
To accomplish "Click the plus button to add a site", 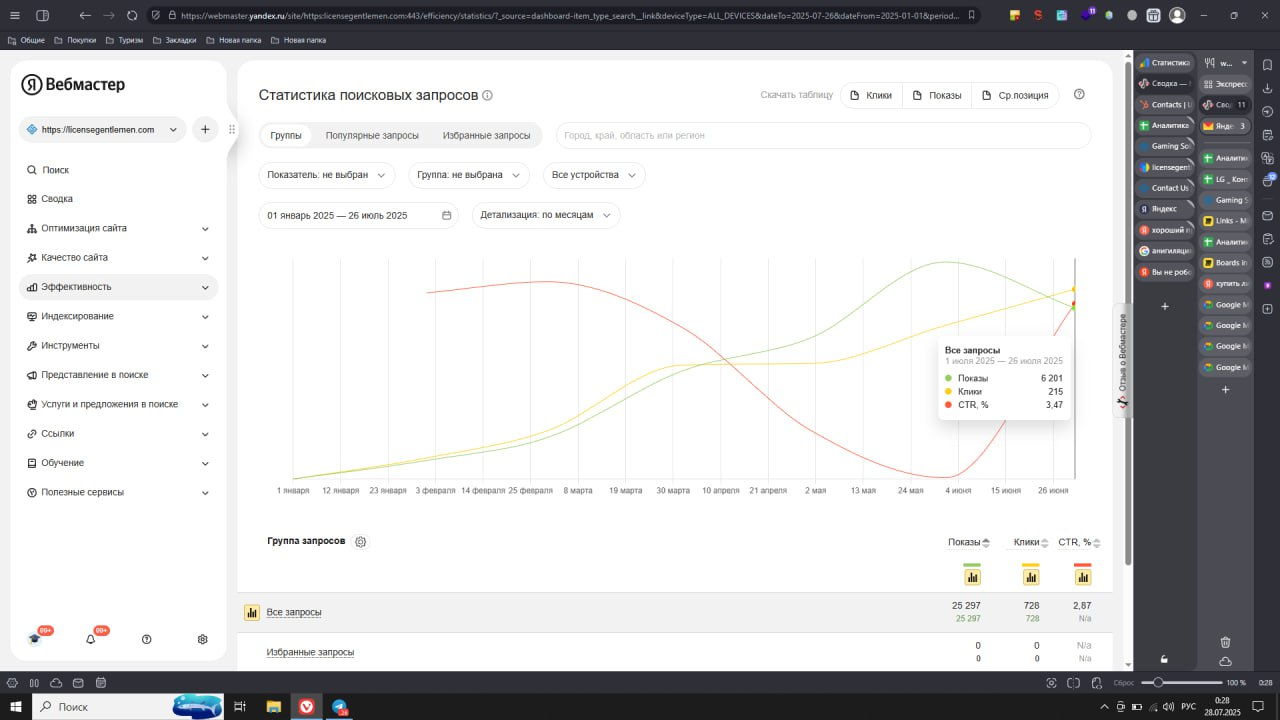I will click(x=204, y=129).
